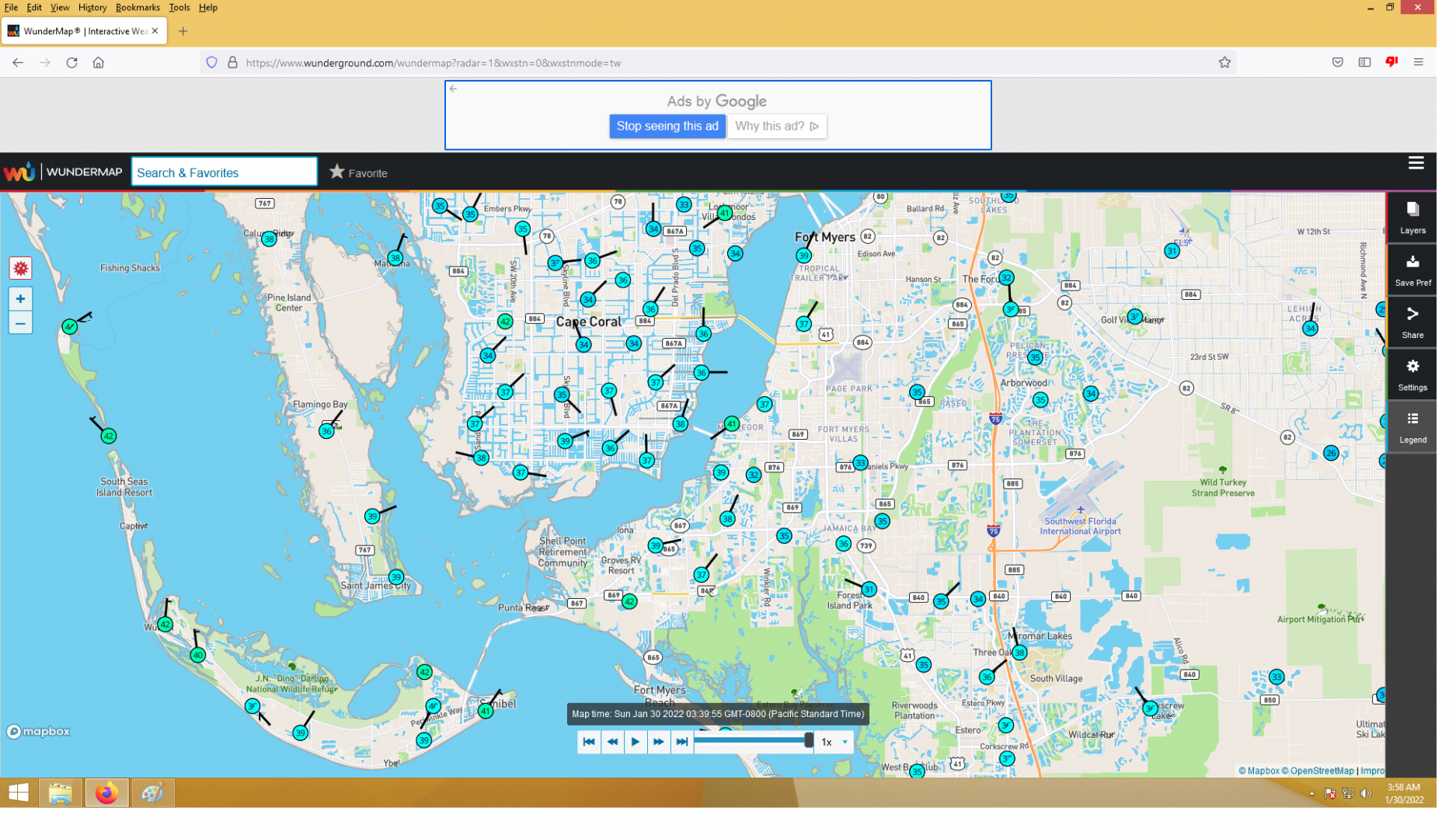
Task: Open the Bookmarks menu
Action: 139,8
